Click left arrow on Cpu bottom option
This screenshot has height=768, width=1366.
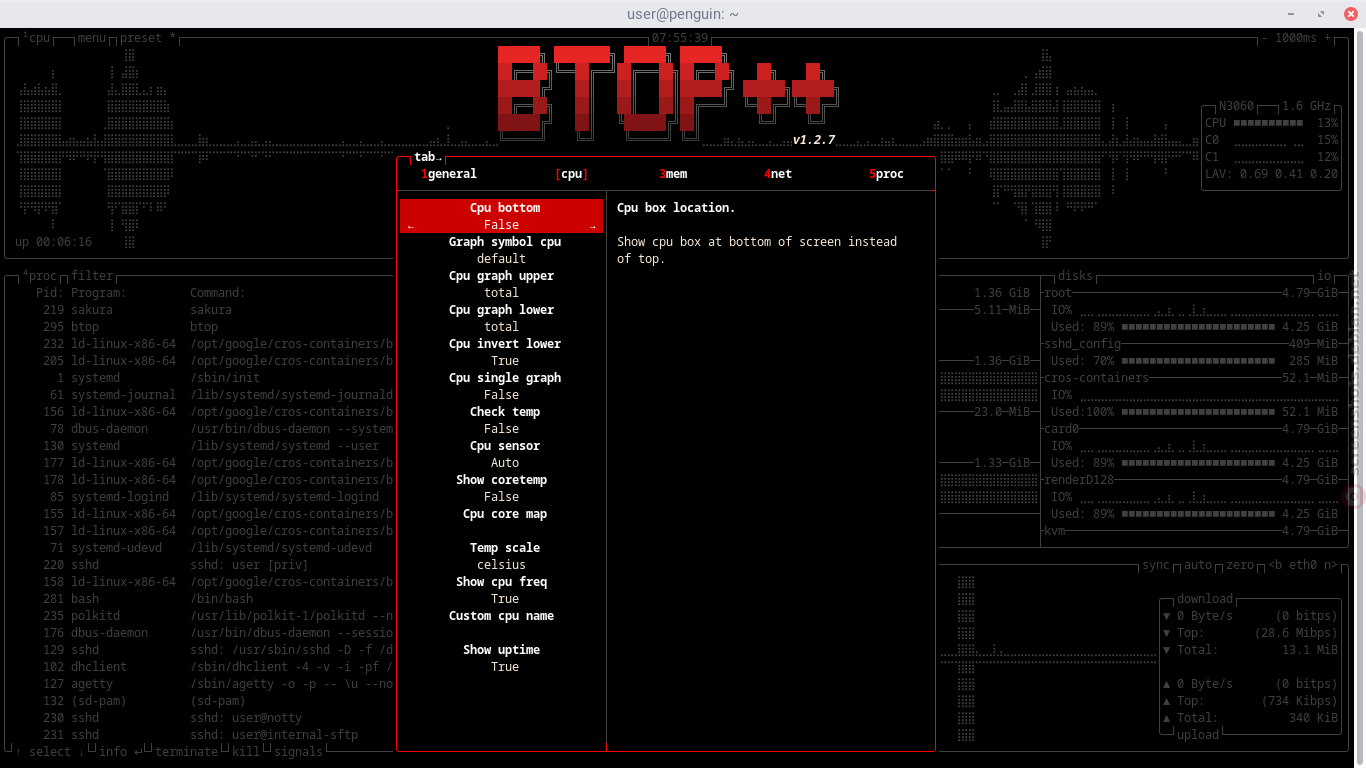click(410, 226)
